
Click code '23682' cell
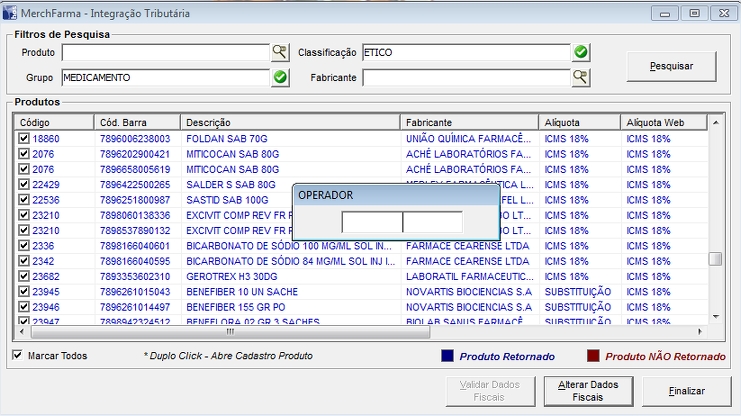[46, 276]
